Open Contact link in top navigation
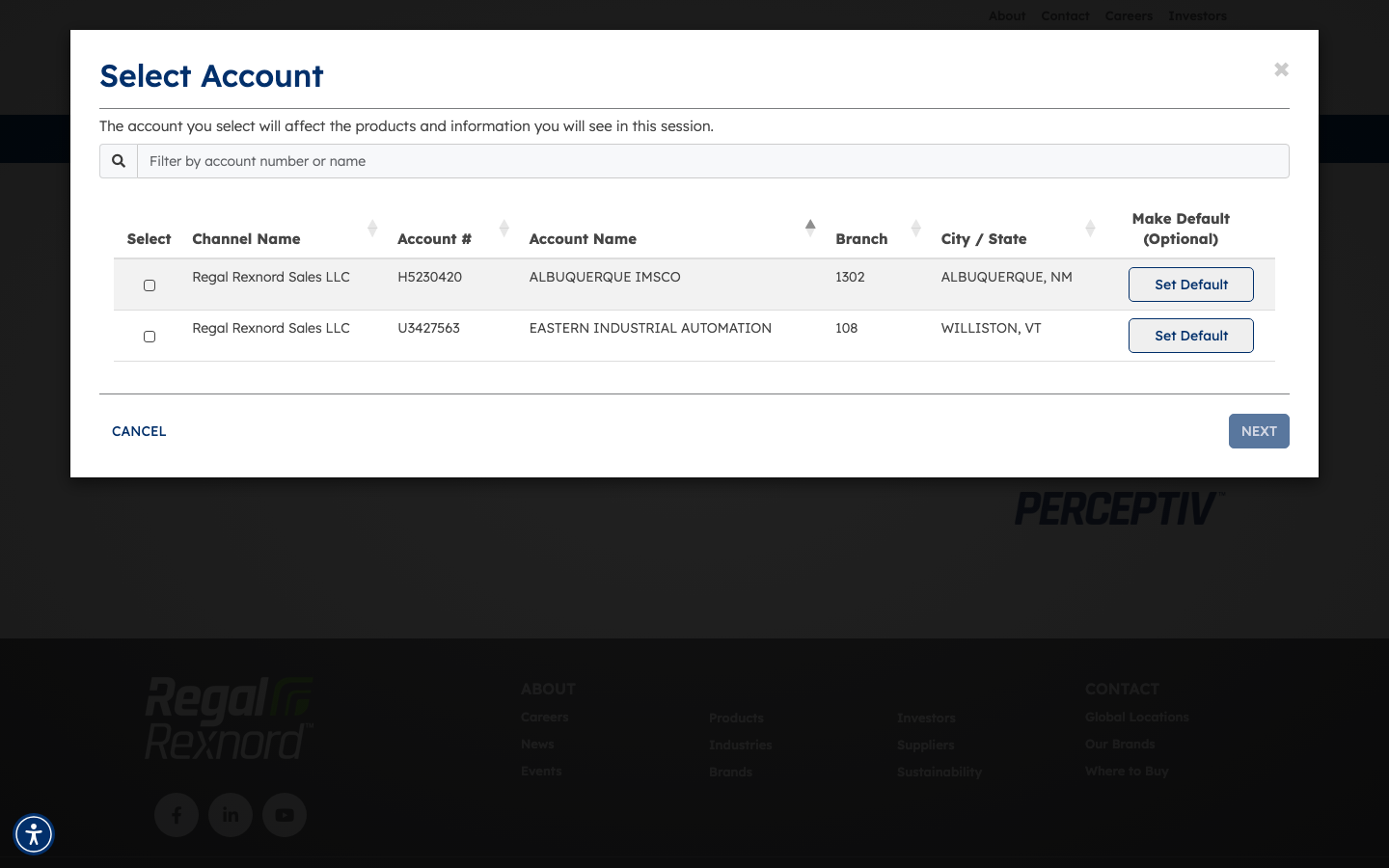This screenshot has height=868, width=1389. click(x=1065, y=15)
